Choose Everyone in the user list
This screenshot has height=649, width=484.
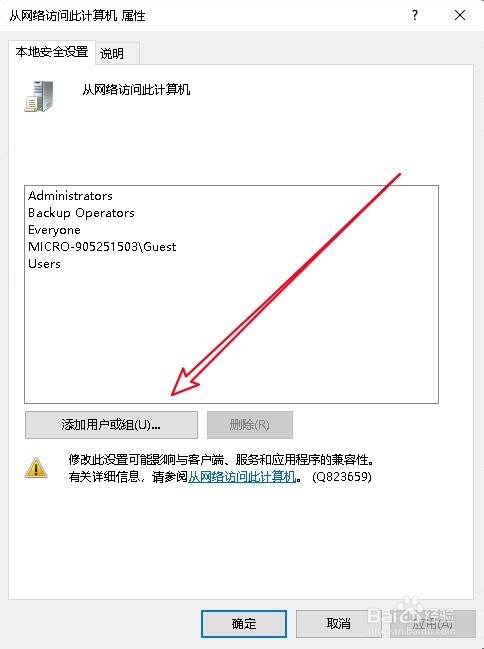point(54,230)
